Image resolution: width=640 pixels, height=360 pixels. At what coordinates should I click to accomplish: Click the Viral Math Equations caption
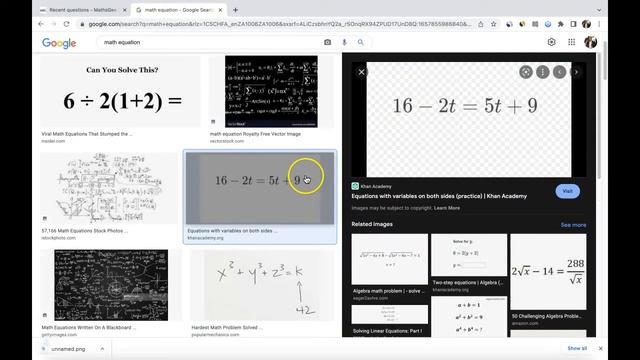point(87,134)
